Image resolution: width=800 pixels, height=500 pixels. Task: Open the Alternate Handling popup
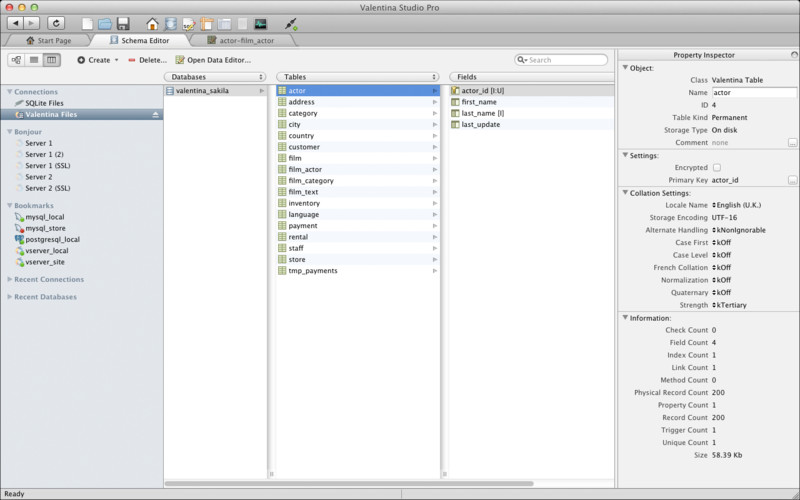click(739, 230)
